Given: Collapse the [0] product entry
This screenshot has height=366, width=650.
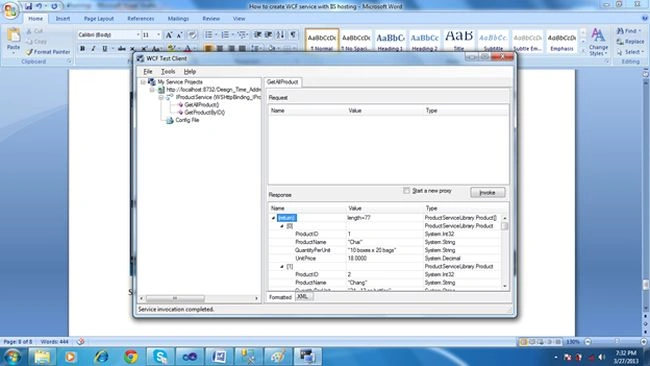Looking at the screenshot, I should pyautogui.click(x=282, y=226).
